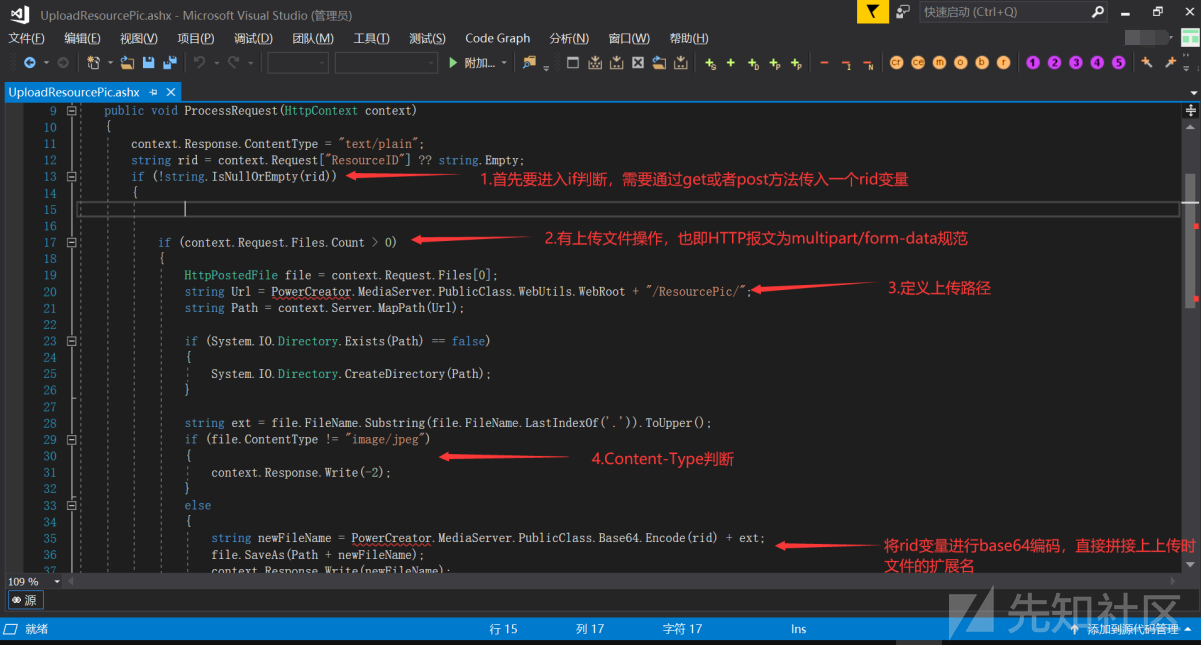Click the orange 'cr' circle icon
The width and height of the screenshot is (1201, 645).
pyautogui.click(x=896, y=63)
